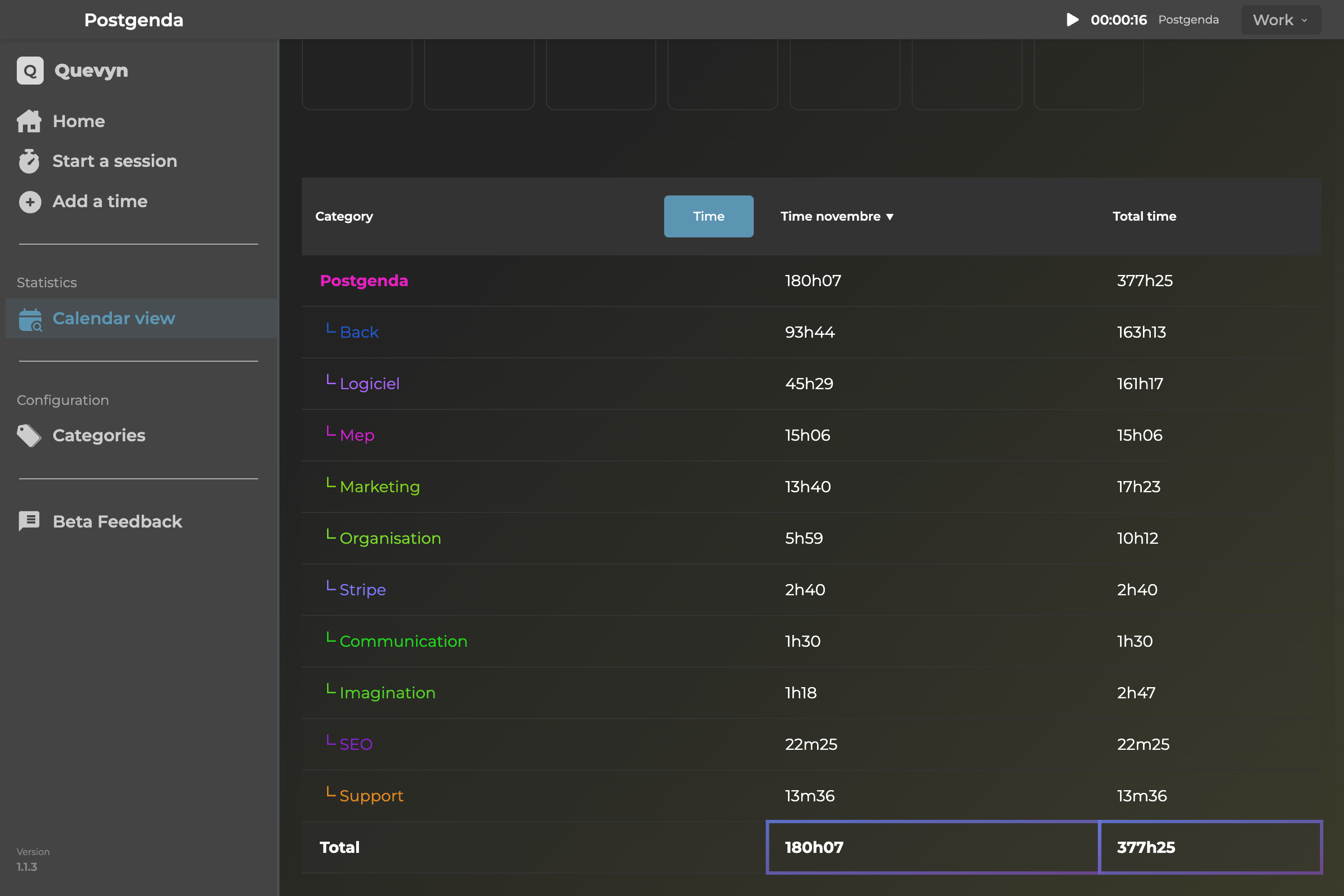This screenshot has width=1344, height=896.
Task: Click the Time button in the table header
Action: click(708, 217)
